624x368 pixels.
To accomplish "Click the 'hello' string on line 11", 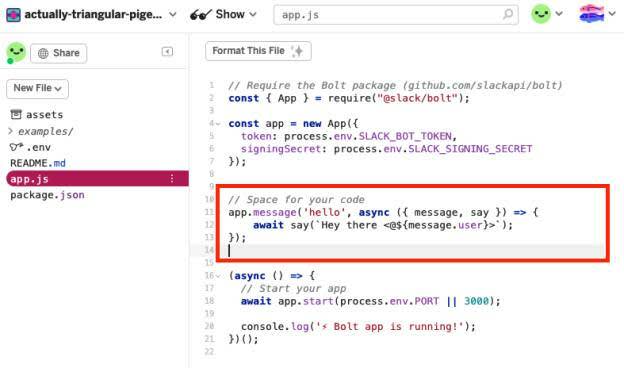I will point(325,212).
